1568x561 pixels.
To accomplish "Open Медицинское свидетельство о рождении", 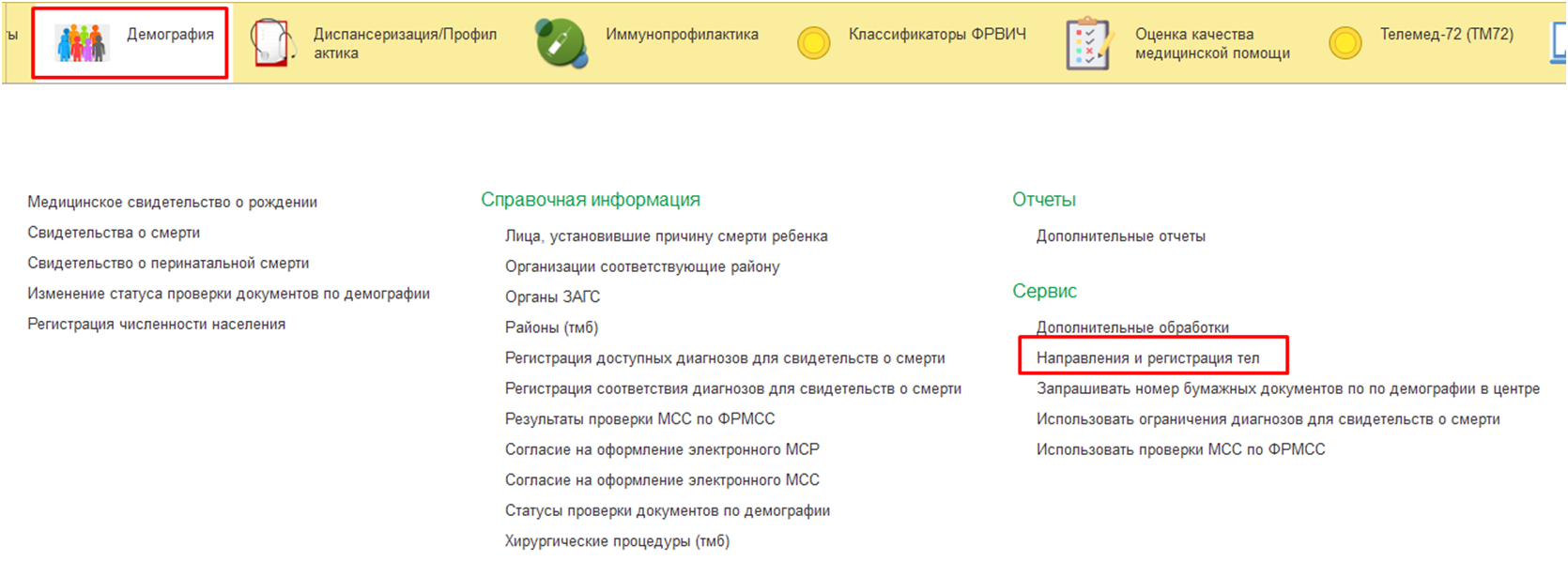I will [x=172, y=202].
